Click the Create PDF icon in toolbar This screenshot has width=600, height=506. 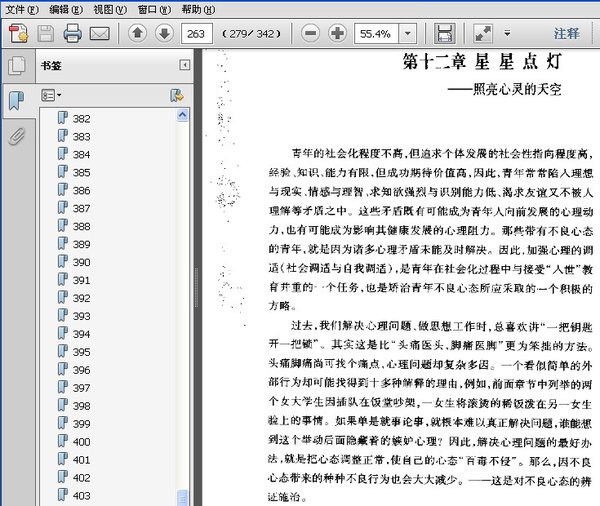(16, 33)
